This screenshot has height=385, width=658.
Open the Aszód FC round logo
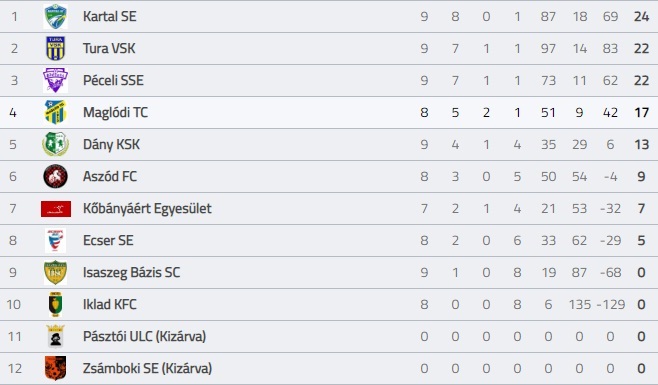coord(55,176)
